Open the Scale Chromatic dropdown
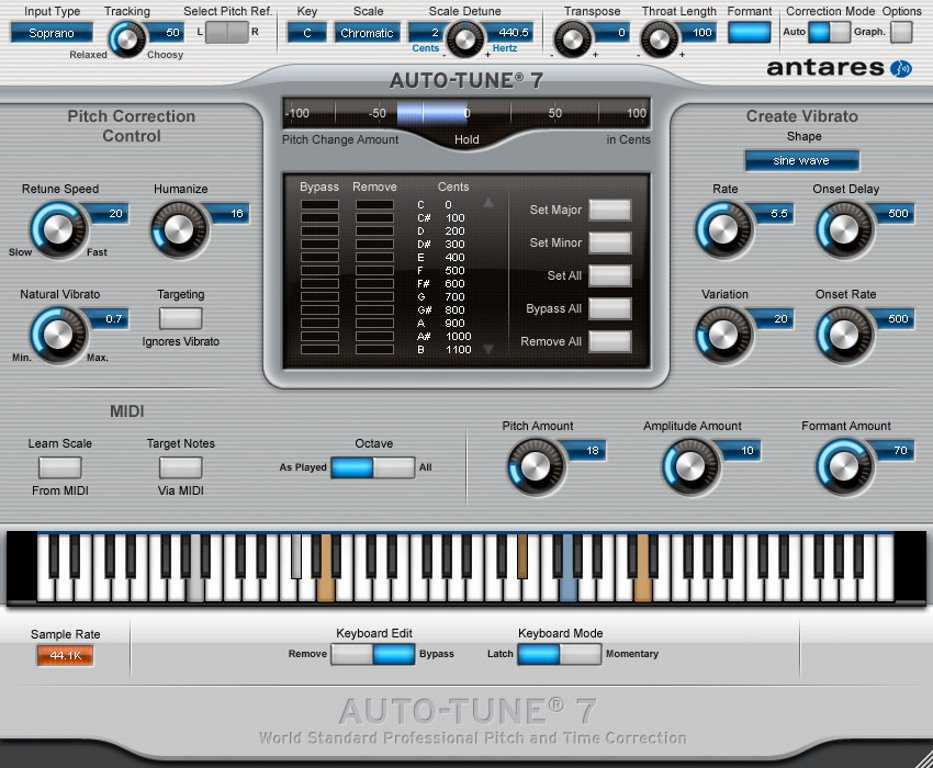The image size is (933, 768). point(367,33)
